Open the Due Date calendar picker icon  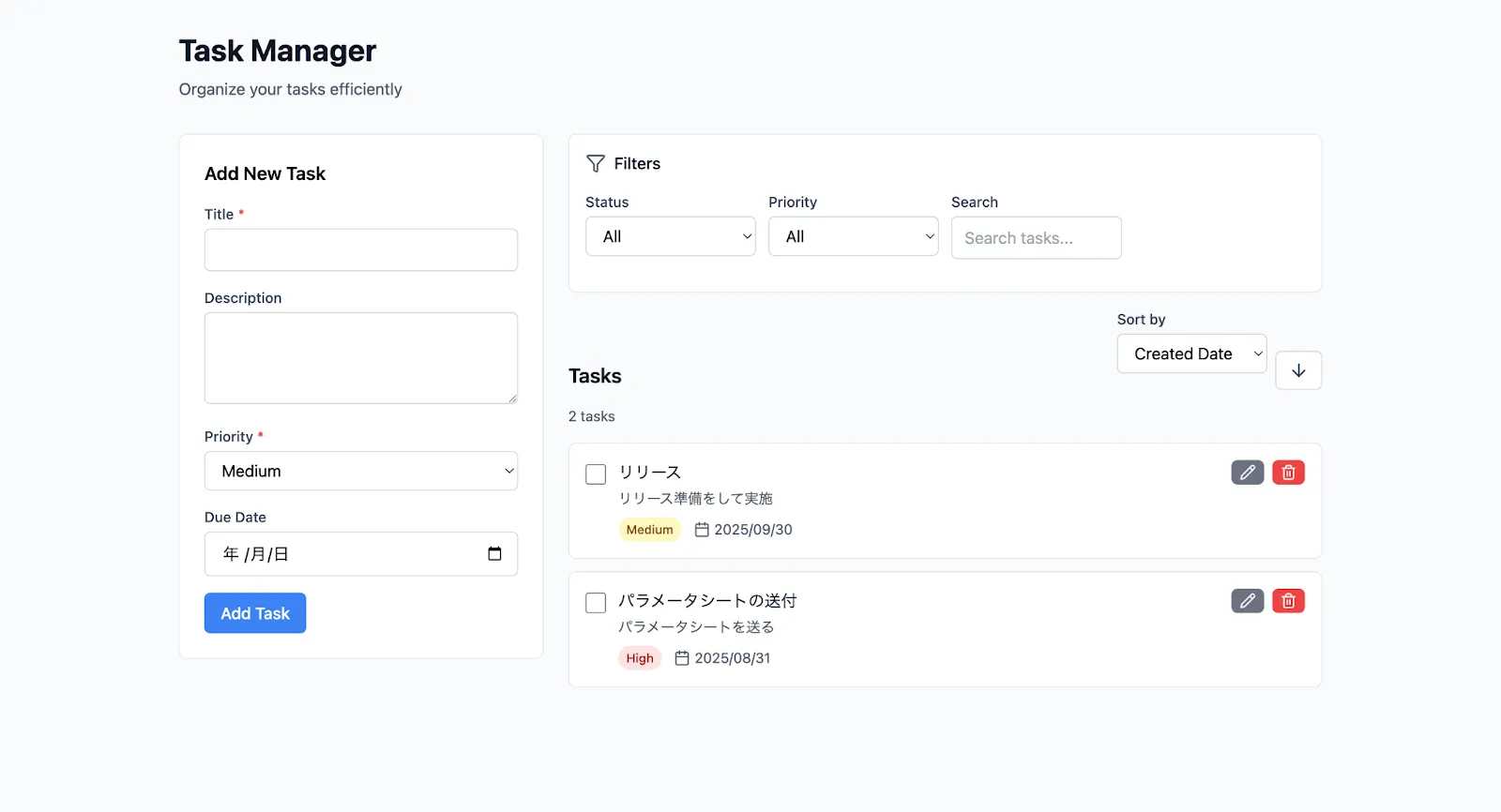pos(494,554)
